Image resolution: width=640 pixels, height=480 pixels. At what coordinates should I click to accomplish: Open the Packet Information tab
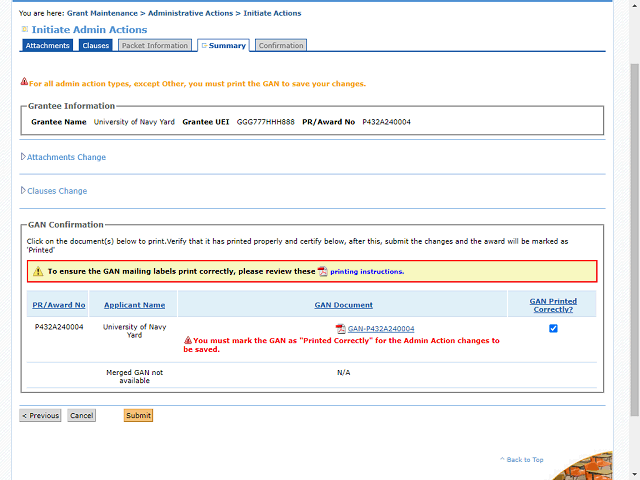[x=155, y=45]
